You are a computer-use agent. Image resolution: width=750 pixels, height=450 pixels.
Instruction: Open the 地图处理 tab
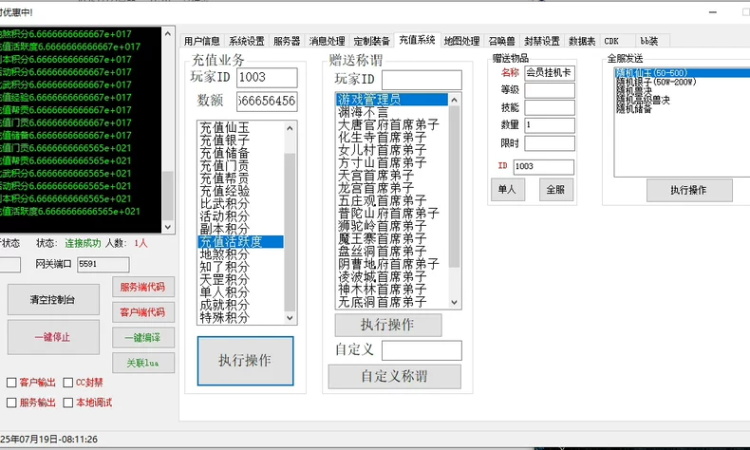pos(461,41)
